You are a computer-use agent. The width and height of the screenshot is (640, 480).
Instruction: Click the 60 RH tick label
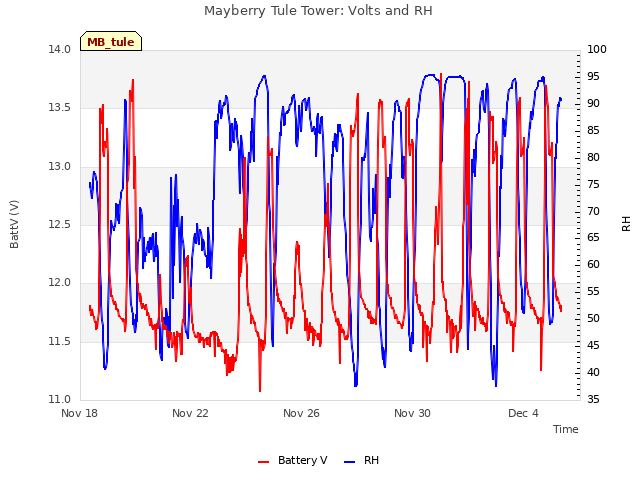click(593, 264)
